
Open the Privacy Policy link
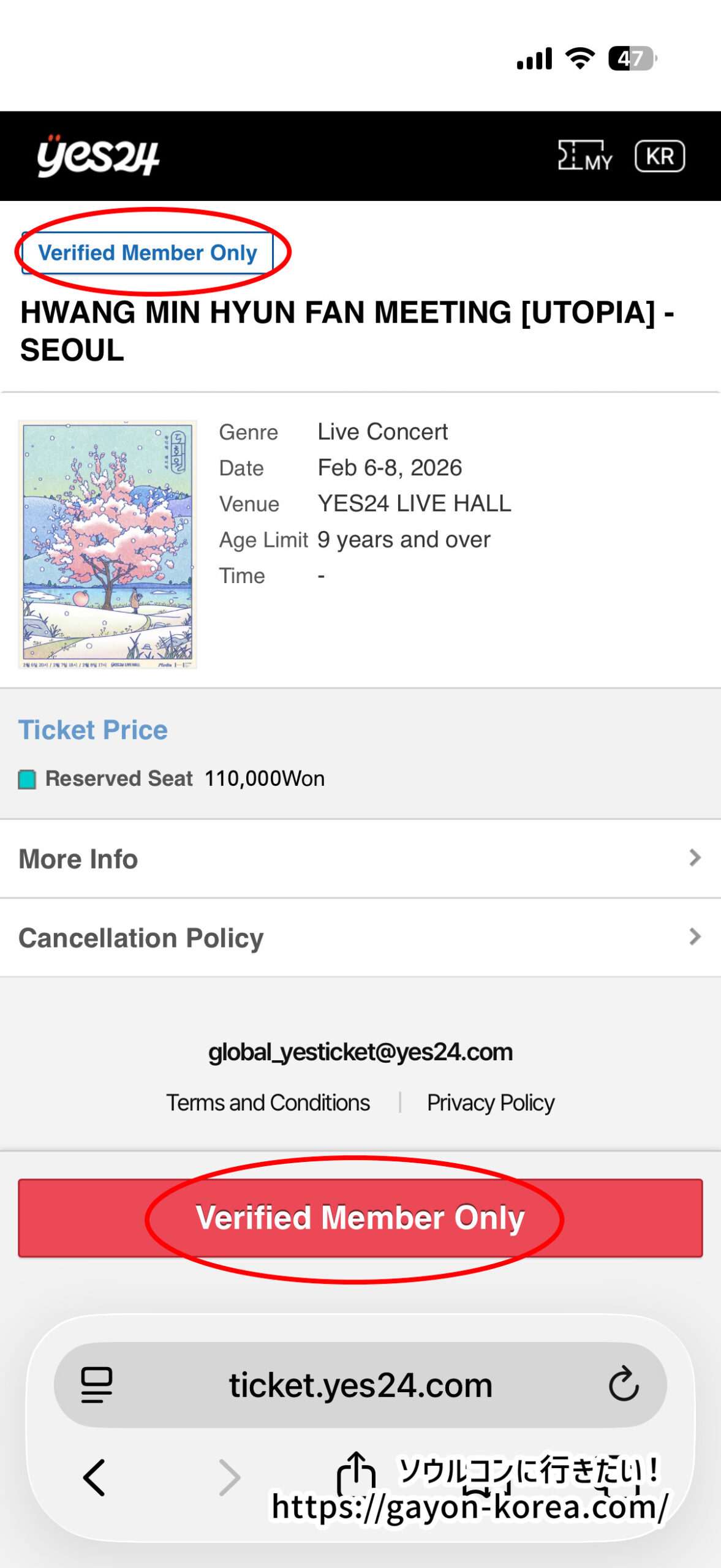491,1102
